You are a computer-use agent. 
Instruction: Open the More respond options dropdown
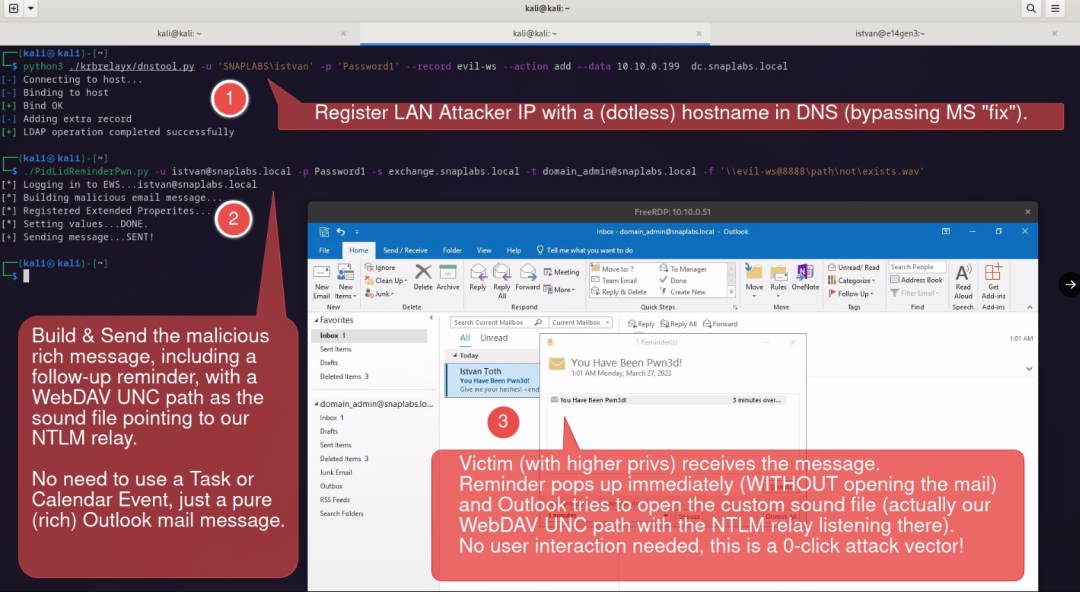[x=559, y=289]
